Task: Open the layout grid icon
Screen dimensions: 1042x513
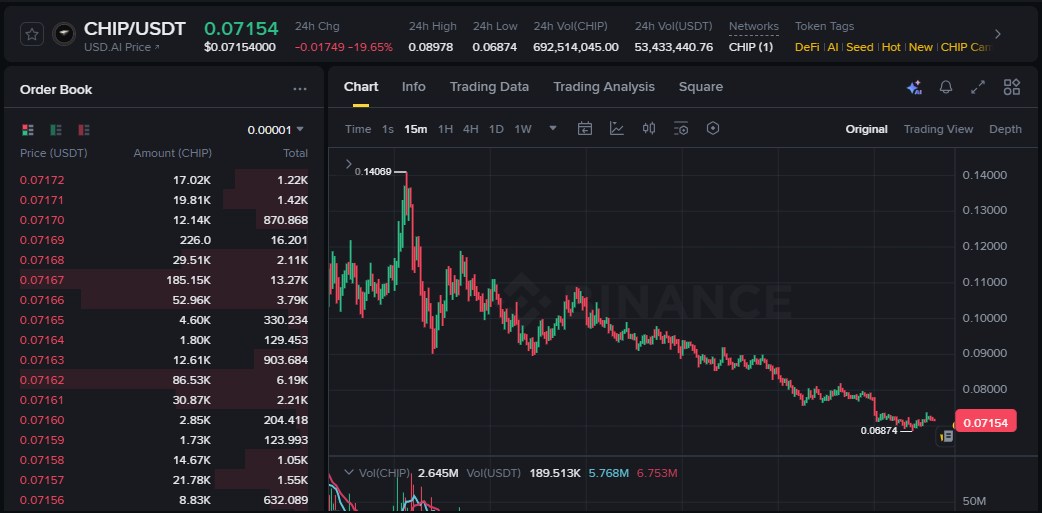Action: pyautogui.click(x=1011, y=87)
